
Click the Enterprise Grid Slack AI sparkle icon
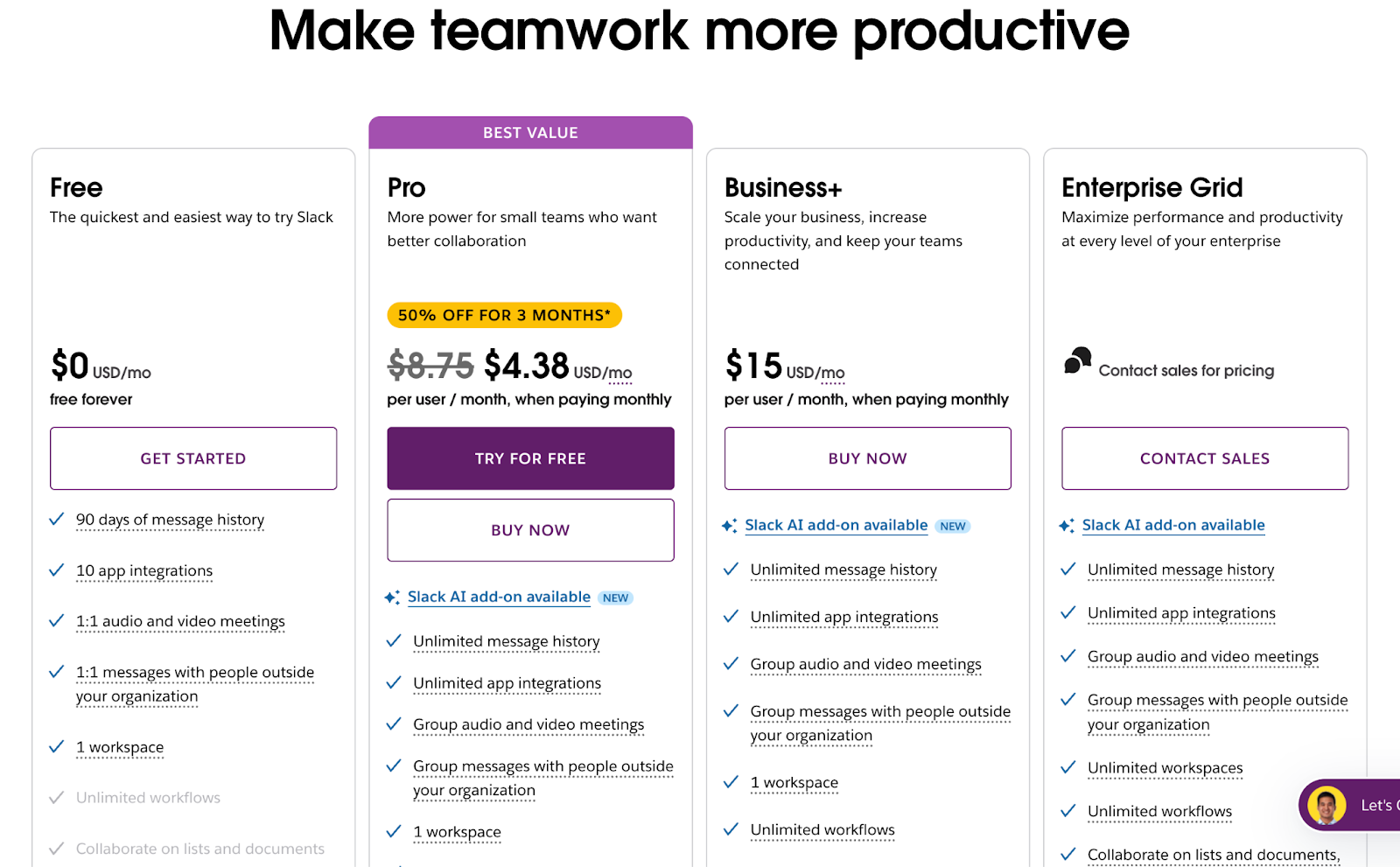coord(1066,526)
